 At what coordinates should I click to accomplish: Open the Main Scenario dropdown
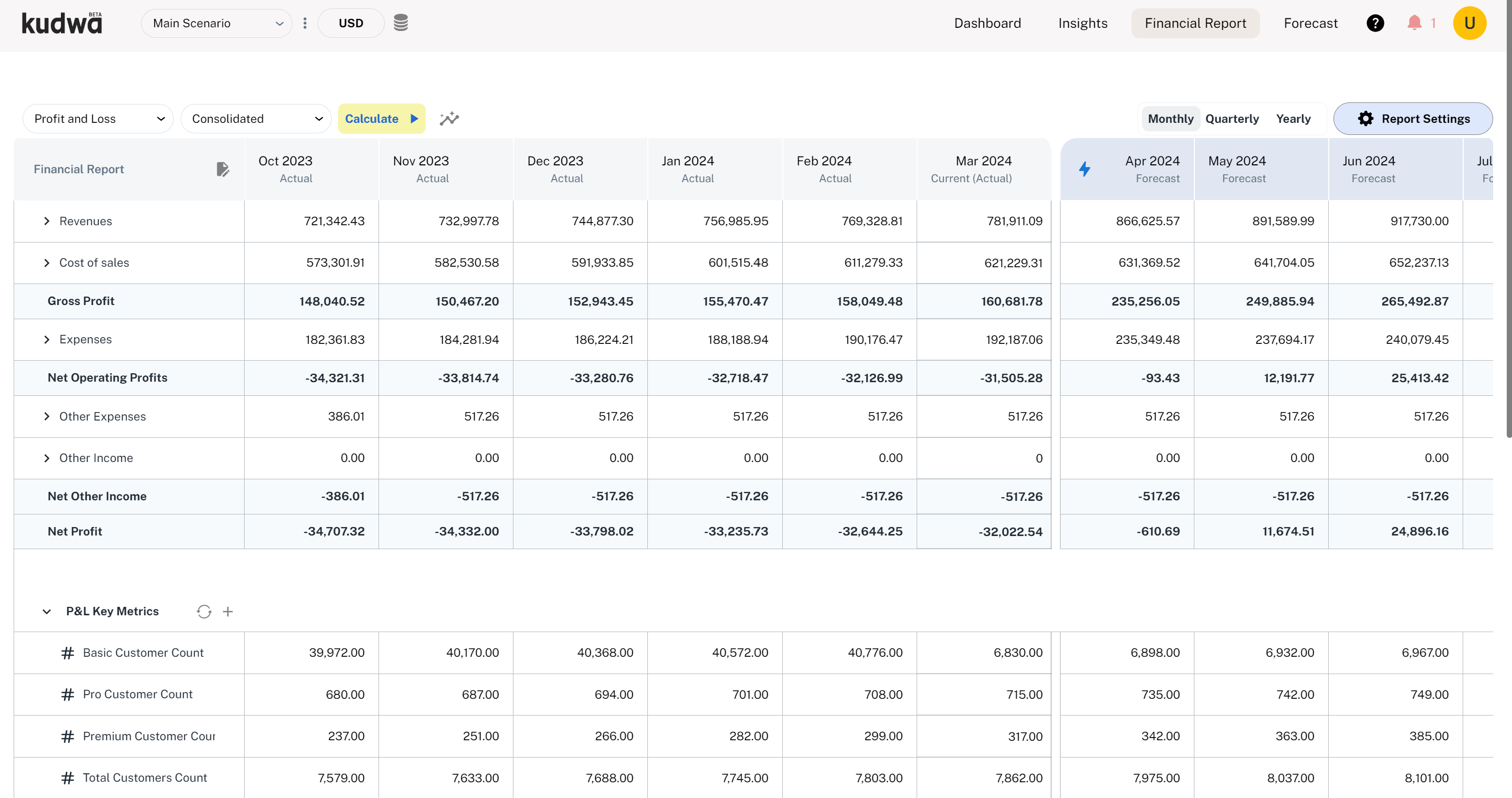(217, 24)
